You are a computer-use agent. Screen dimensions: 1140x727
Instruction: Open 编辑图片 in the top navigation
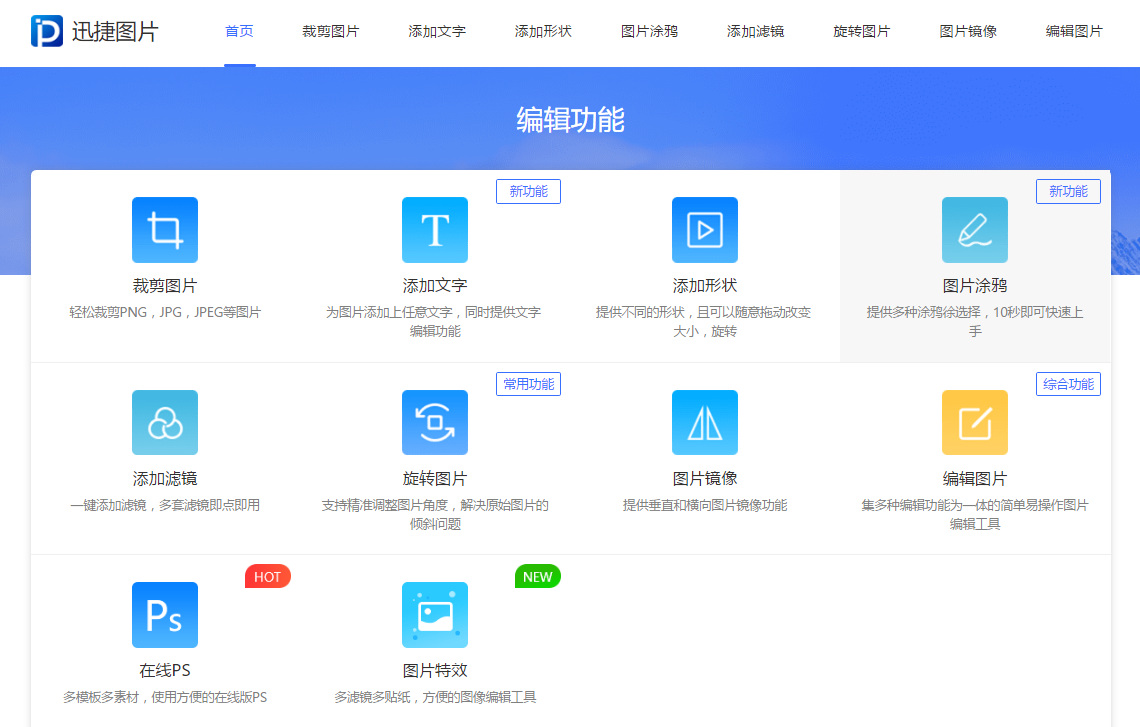(1074, 31)
